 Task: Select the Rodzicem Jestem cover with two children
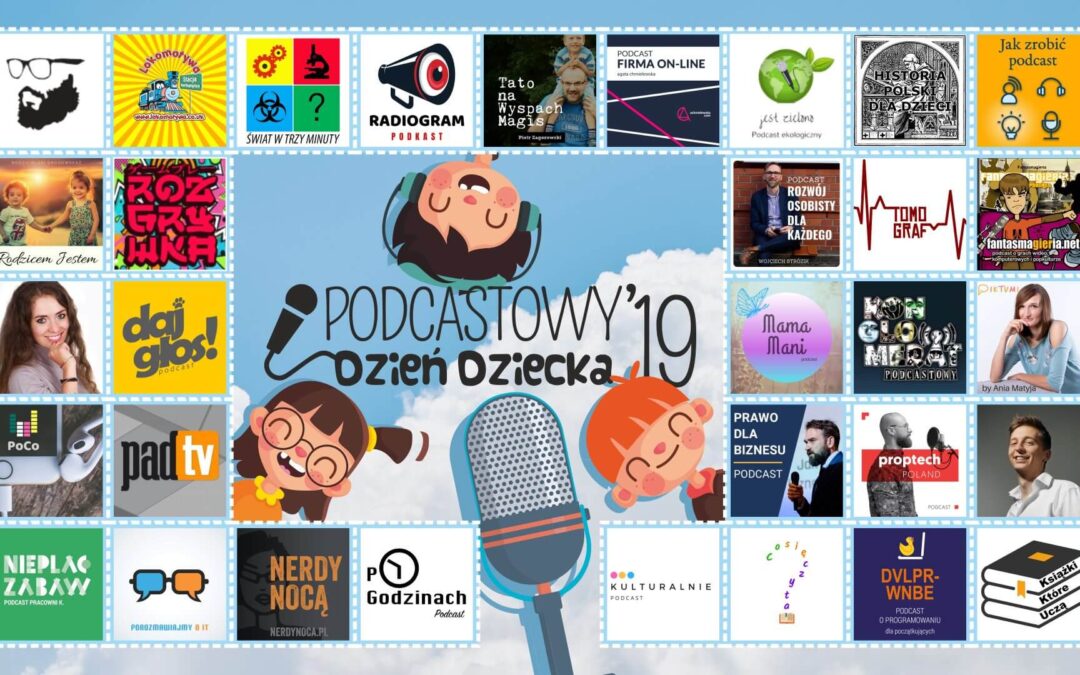pos(51,214)
